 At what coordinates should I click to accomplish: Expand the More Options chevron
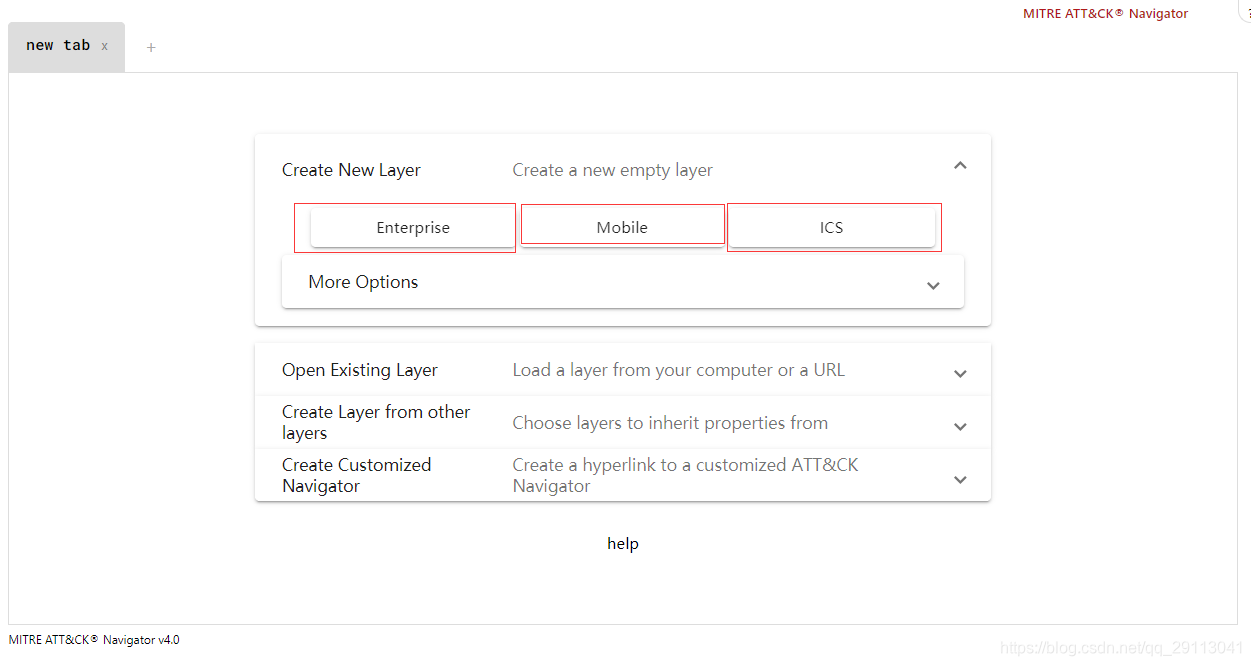(933, 285)
